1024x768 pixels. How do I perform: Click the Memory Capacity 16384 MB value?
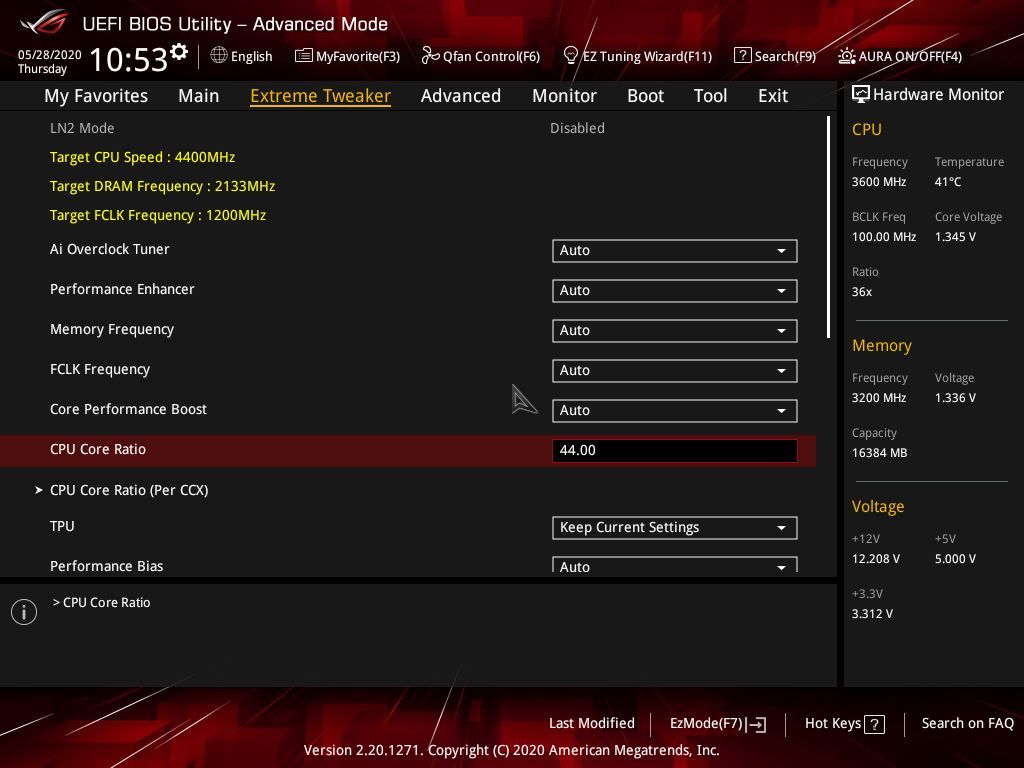(879, 453)
